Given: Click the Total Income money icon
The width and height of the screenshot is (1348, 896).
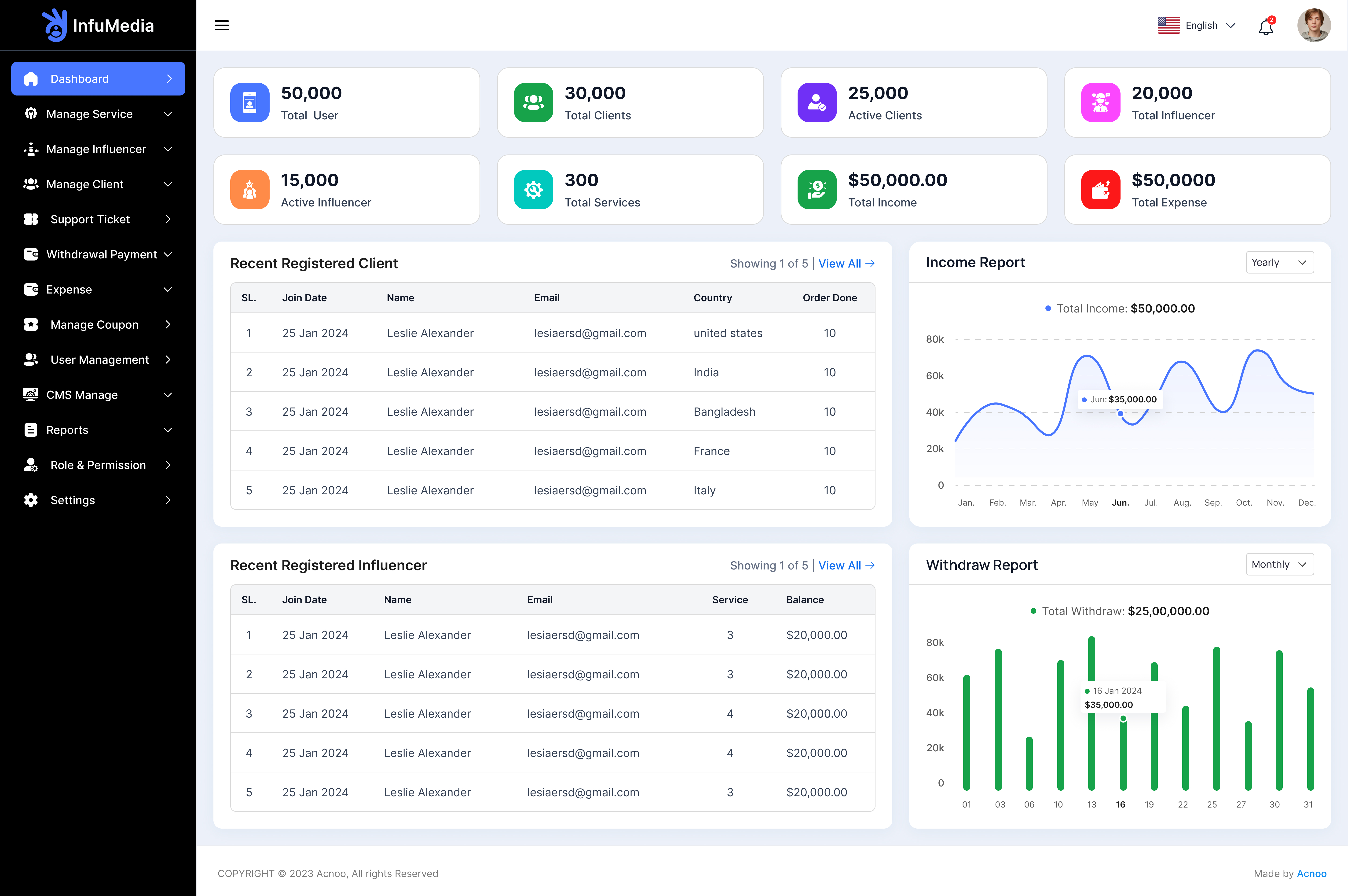Looking at the screenshot, I should [817, 190].
